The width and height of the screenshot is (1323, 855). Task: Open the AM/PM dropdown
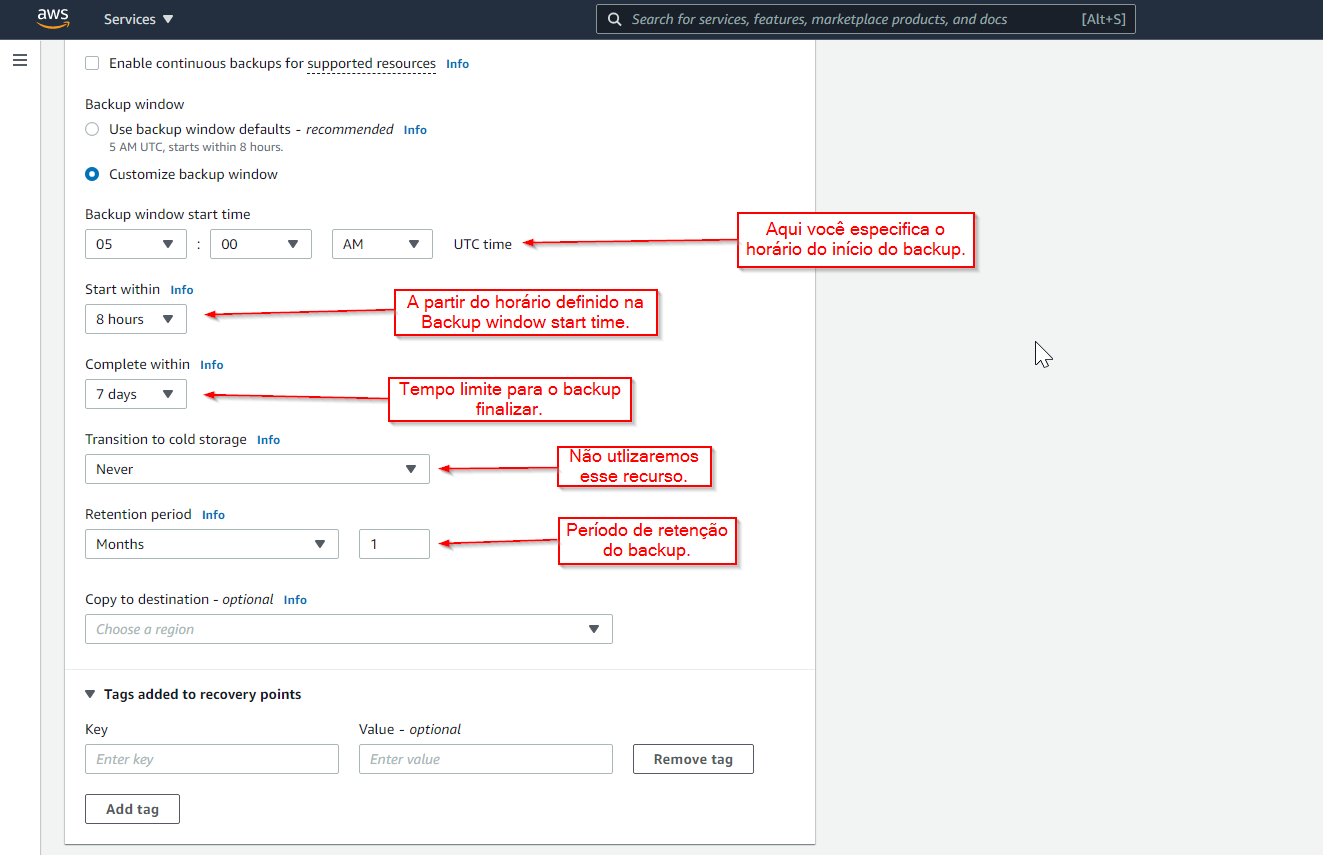tap(381, 244)
